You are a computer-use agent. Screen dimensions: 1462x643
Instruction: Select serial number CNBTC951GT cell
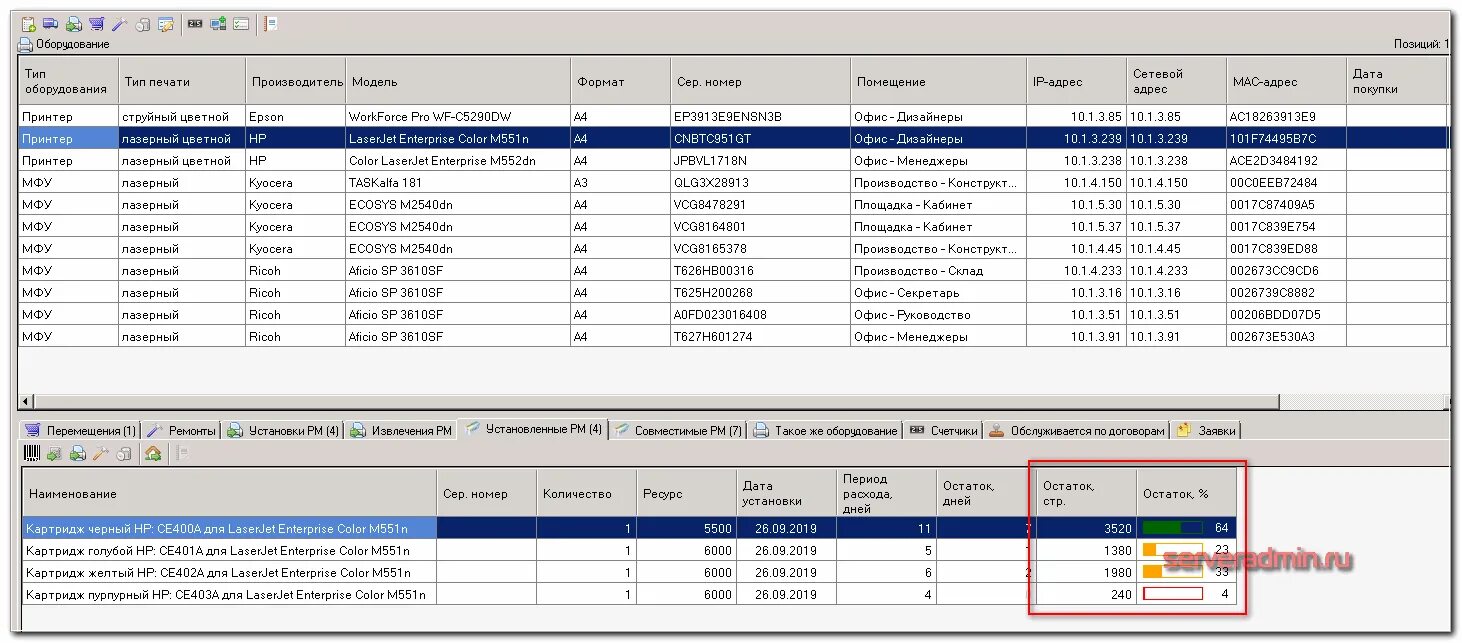761,138
